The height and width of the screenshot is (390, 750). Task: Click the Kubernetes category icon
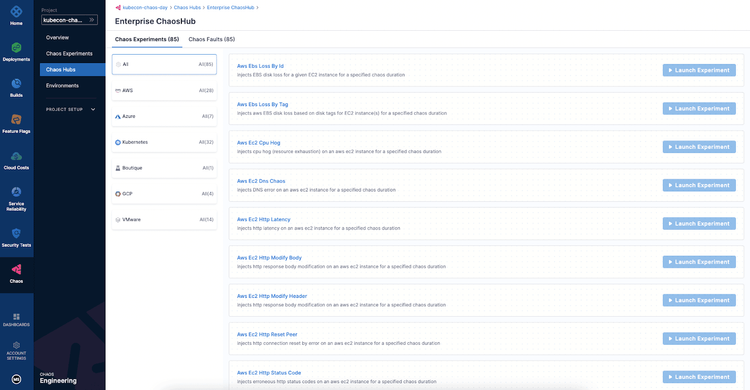[118, 142]
